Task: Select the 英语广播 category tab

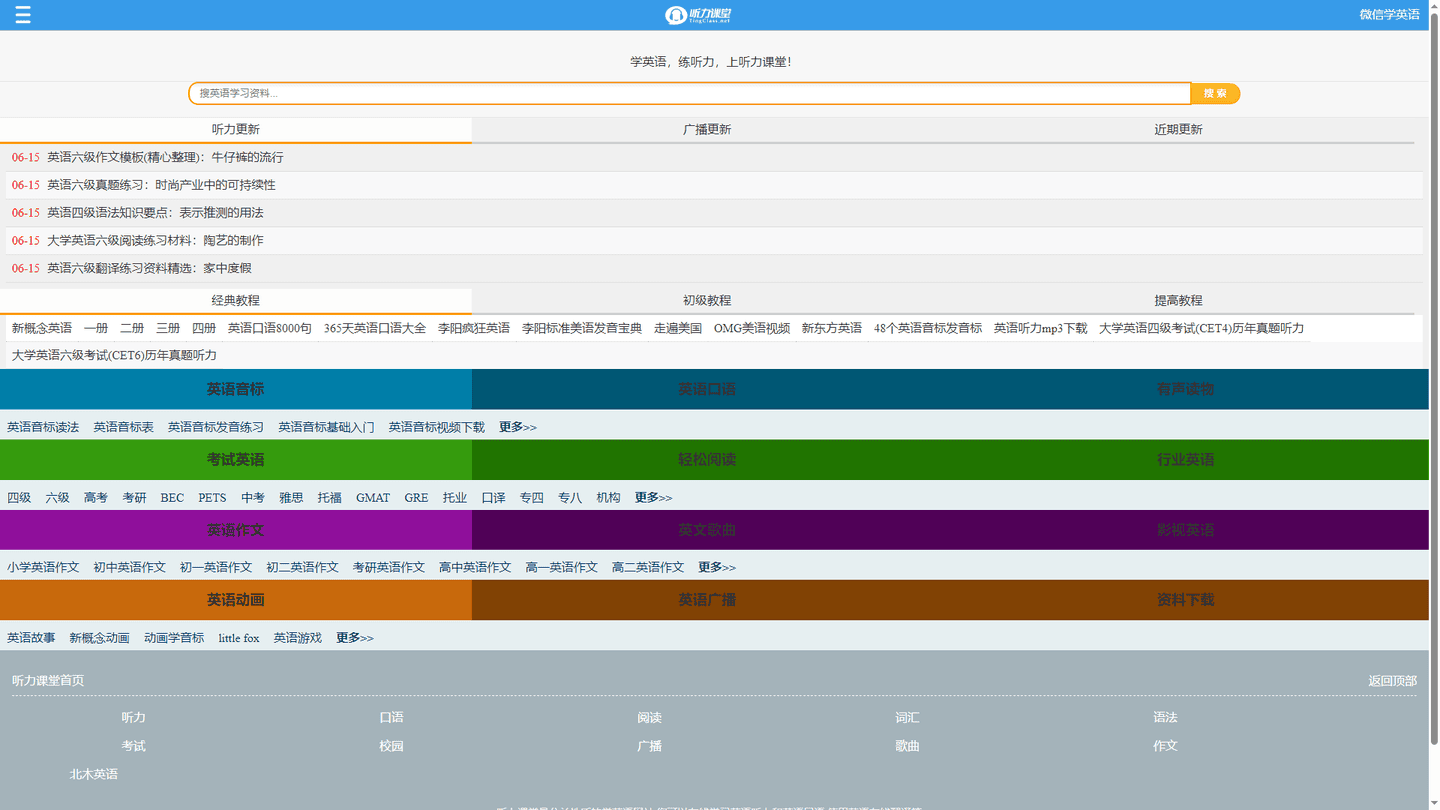Action: coord(707,600)
